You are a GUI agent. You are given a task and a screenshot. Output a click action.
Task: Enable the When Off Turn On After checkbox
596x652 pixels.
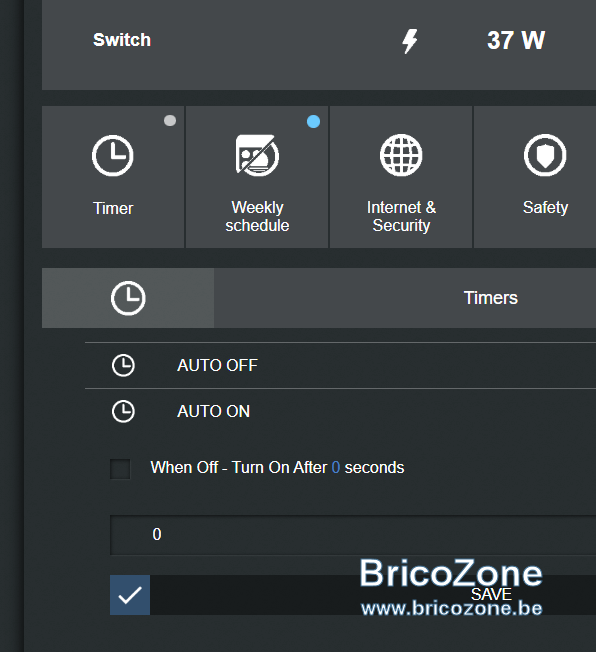120,469
